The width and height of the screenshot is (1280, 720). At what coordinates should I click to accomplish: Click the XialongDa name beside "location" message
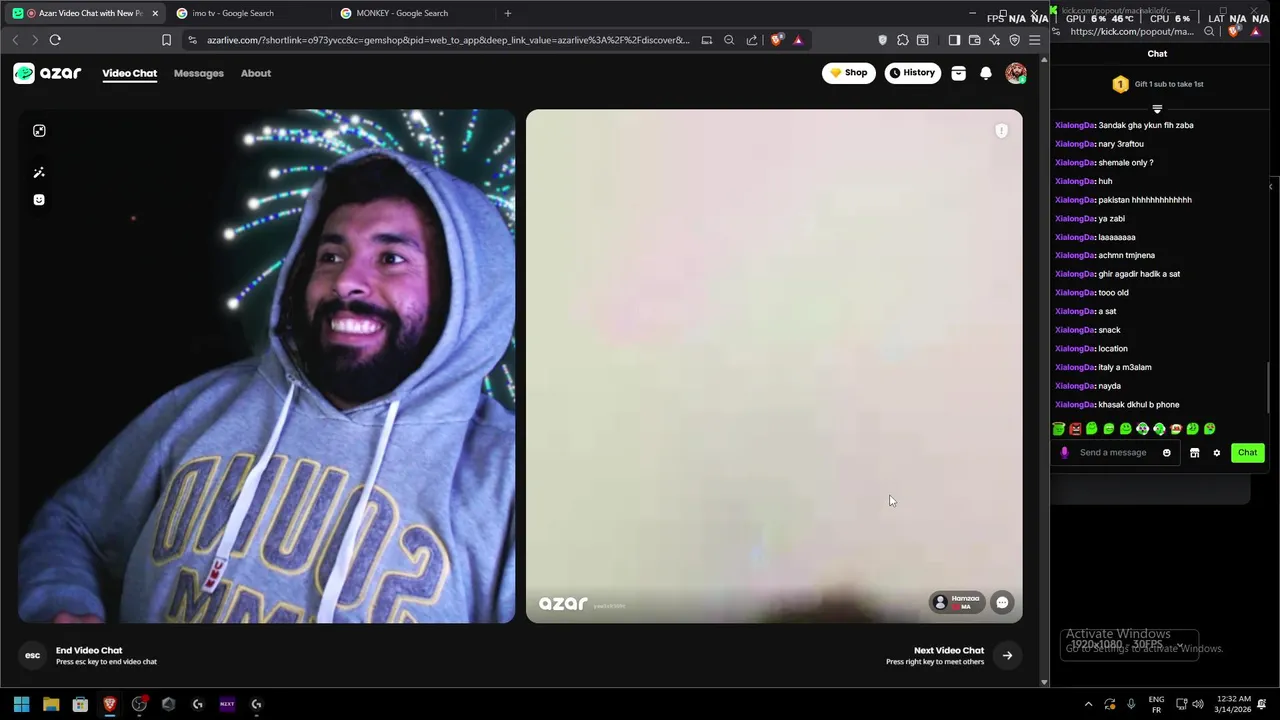pos(1075,349)
